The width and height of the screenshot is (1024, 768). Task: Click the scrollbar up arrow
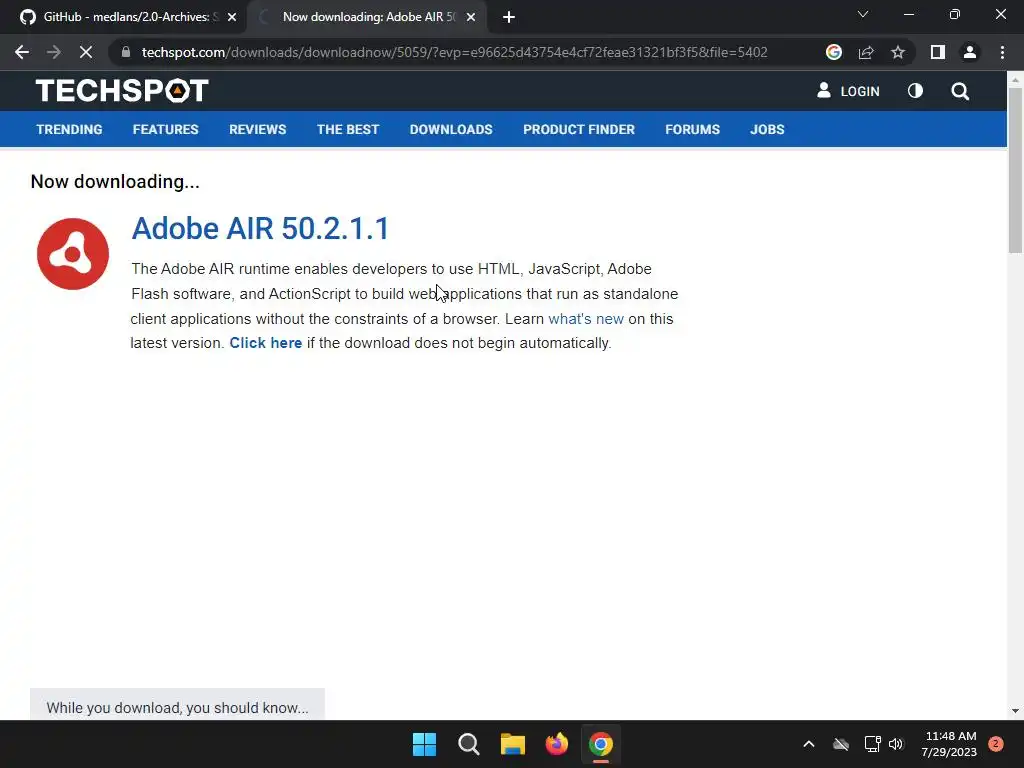1014,80
